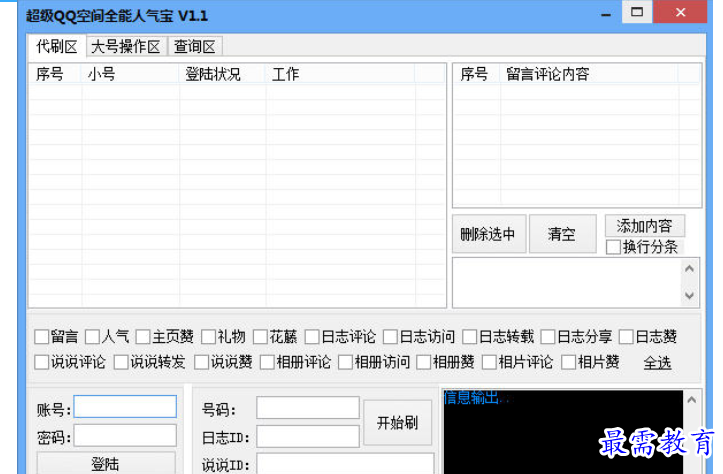Open the 大号操作区 tab
This screenshot has width=723, height=474.
coord(126,47)
